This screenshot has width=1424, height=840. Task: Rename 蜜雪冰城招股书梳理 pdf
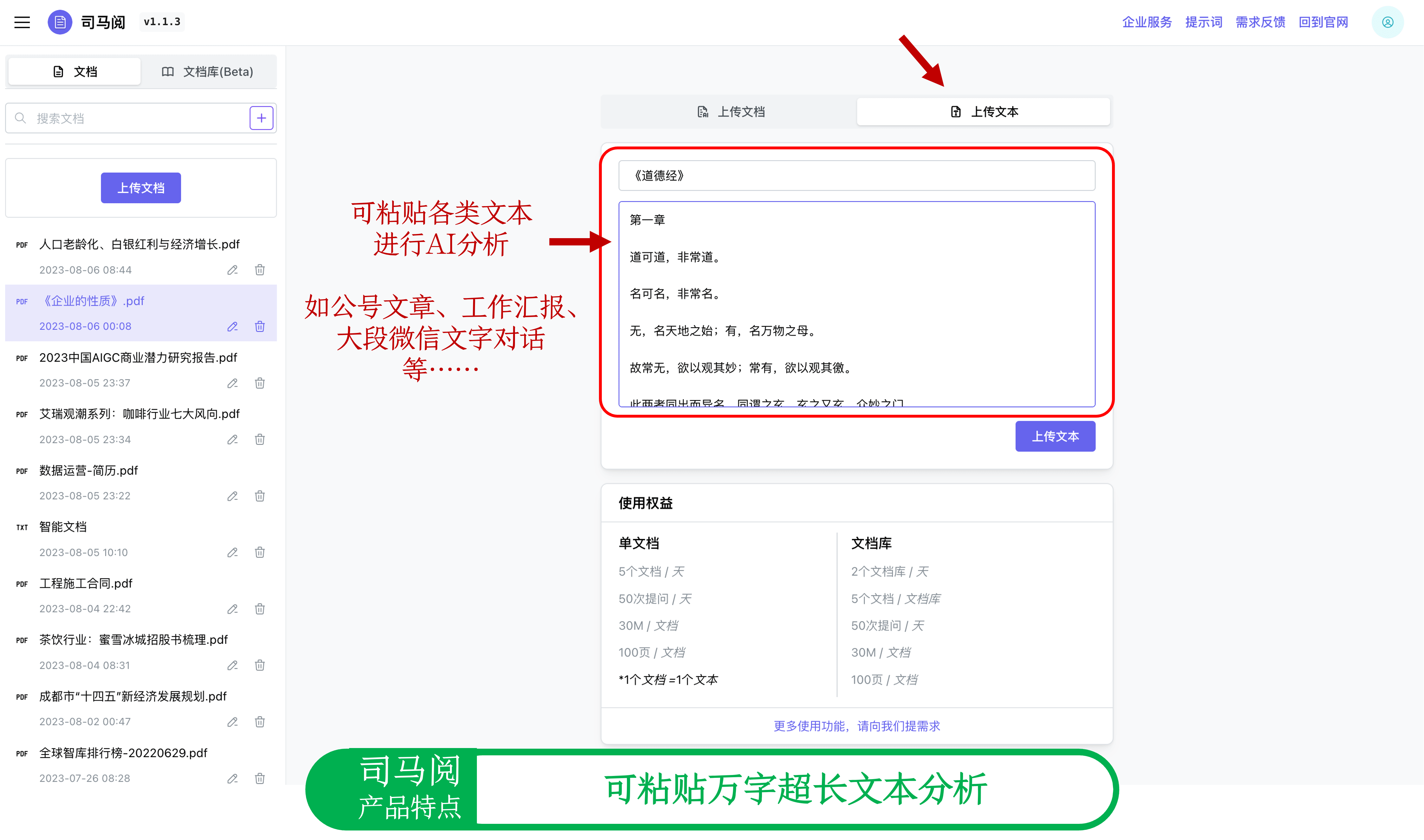click(233, 666)
